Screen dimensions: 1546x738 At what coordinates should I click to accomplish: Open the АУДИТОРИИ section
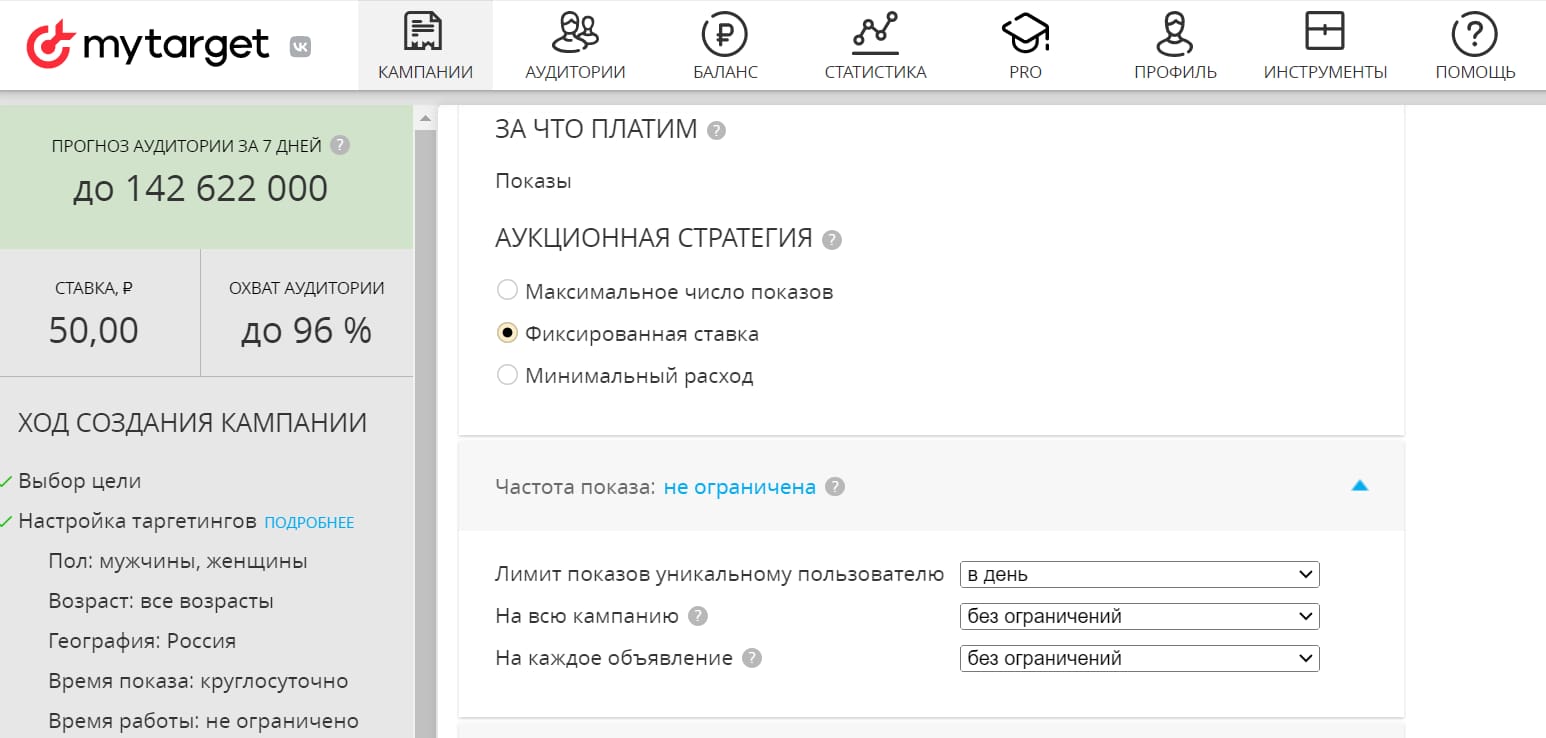click(x=575, y=44)
